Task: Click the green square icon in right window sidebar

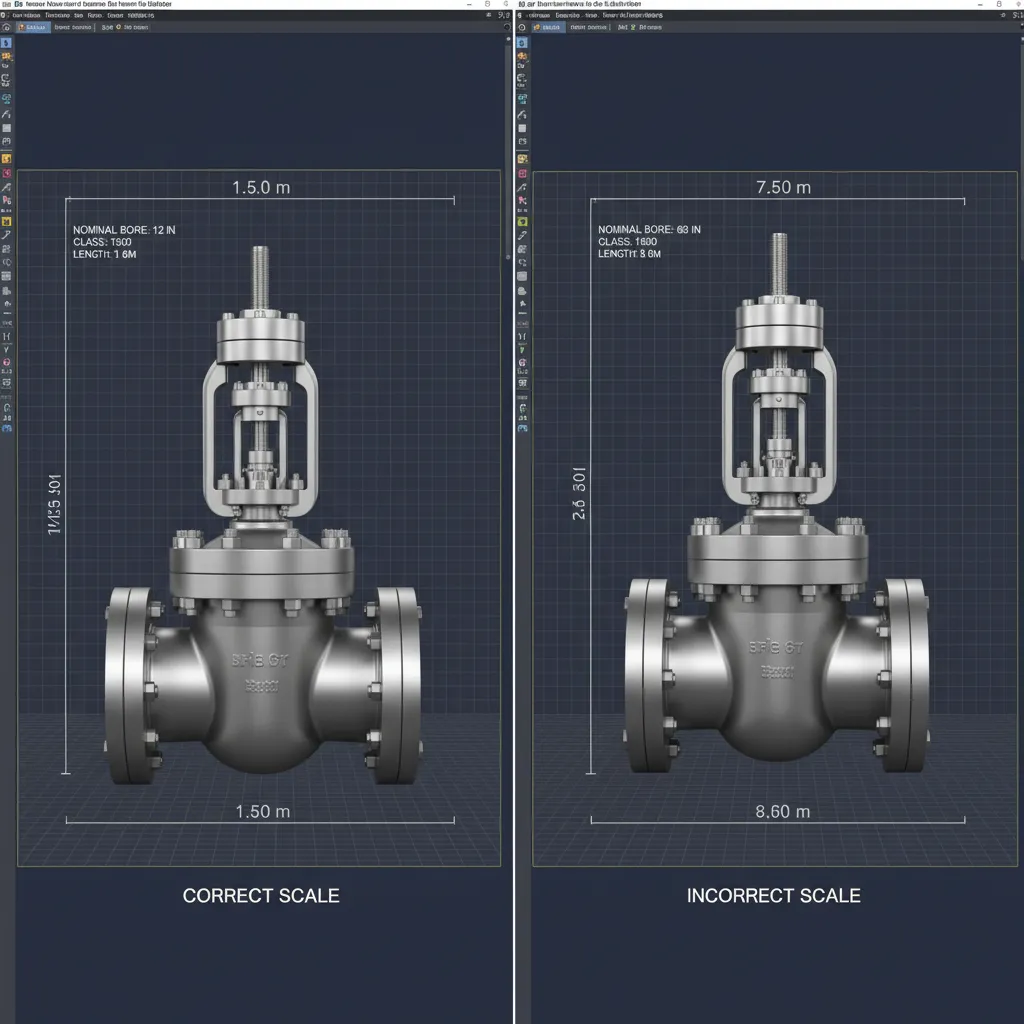Action: (x=522, y=221)
